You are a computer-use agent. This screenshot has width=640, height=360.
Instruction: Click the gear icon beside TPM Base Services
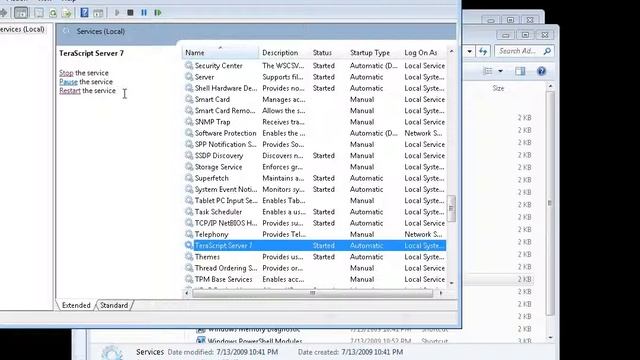pos(189,279)
